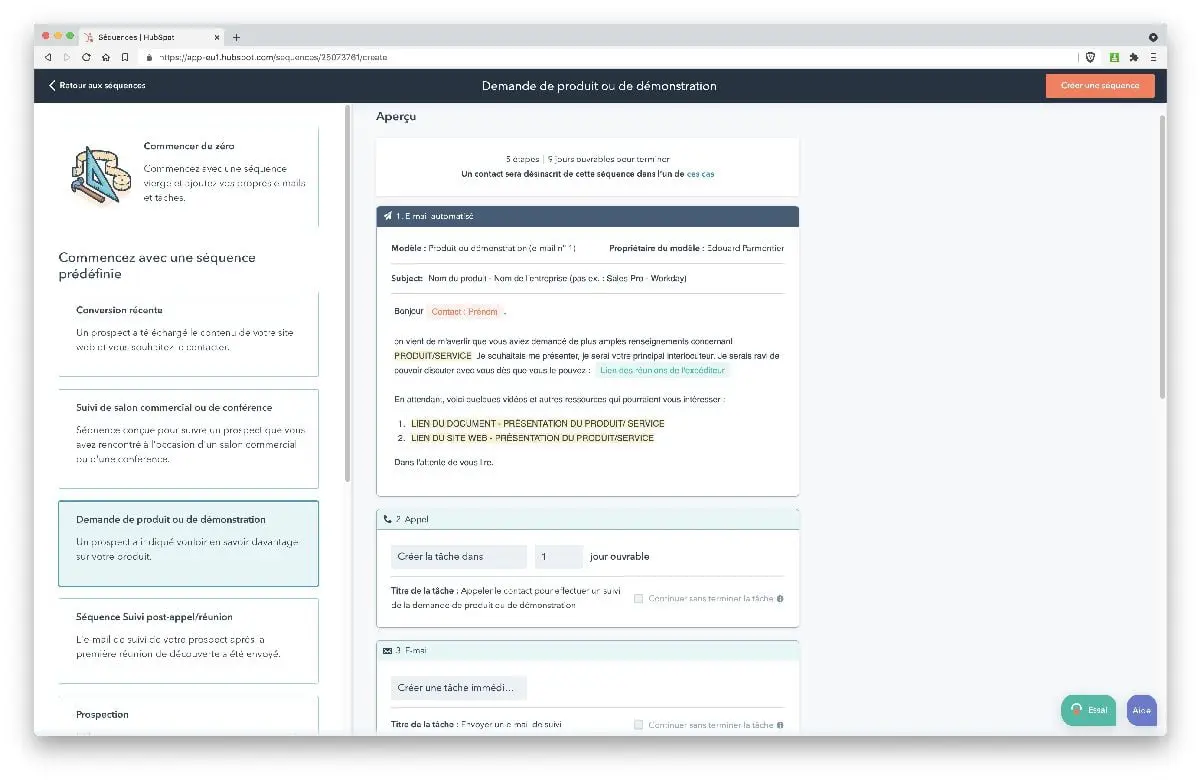The width and height of the screenshot is (1200, 780).
Task: Click the address bar URL
Action: click(x=273, y=57)
